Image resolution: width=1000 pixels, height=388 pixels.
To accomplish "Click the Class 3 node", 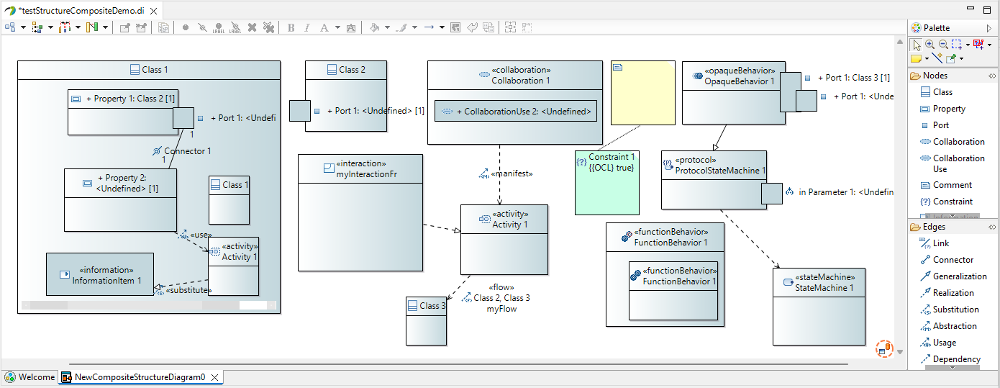I will click(426, 321).
